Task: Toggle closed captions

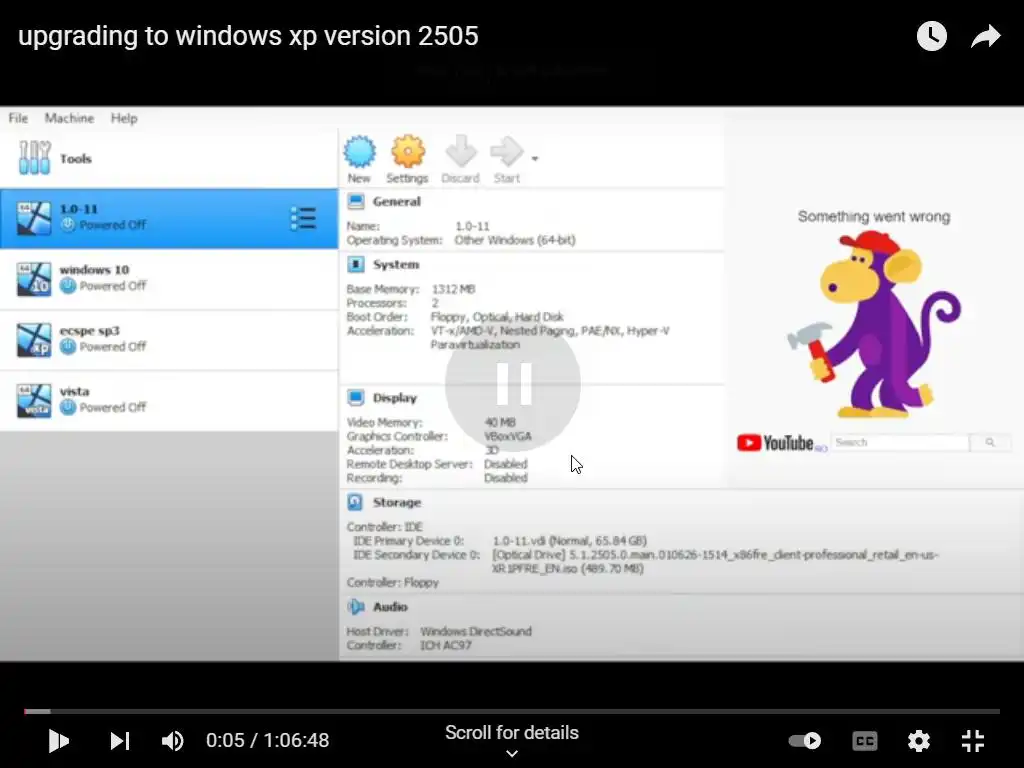Action: point(865,741)
